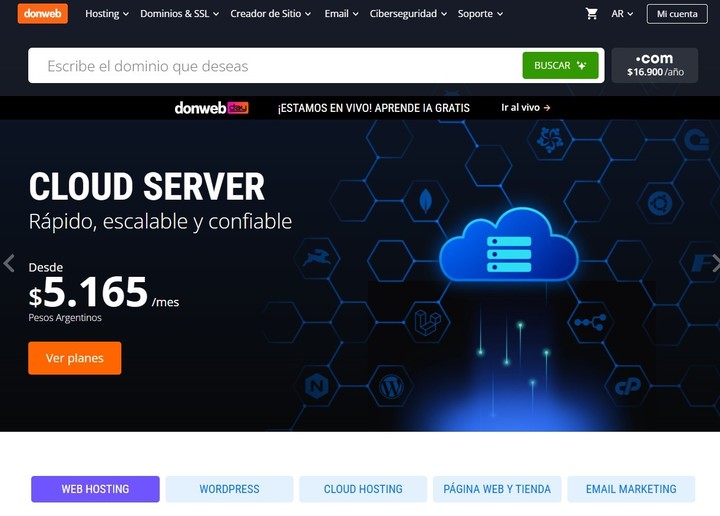The image size is (720, 516).
Task: Click the Pesos Argentinos label
Action: pyautogui.click(x=65, y=318)
